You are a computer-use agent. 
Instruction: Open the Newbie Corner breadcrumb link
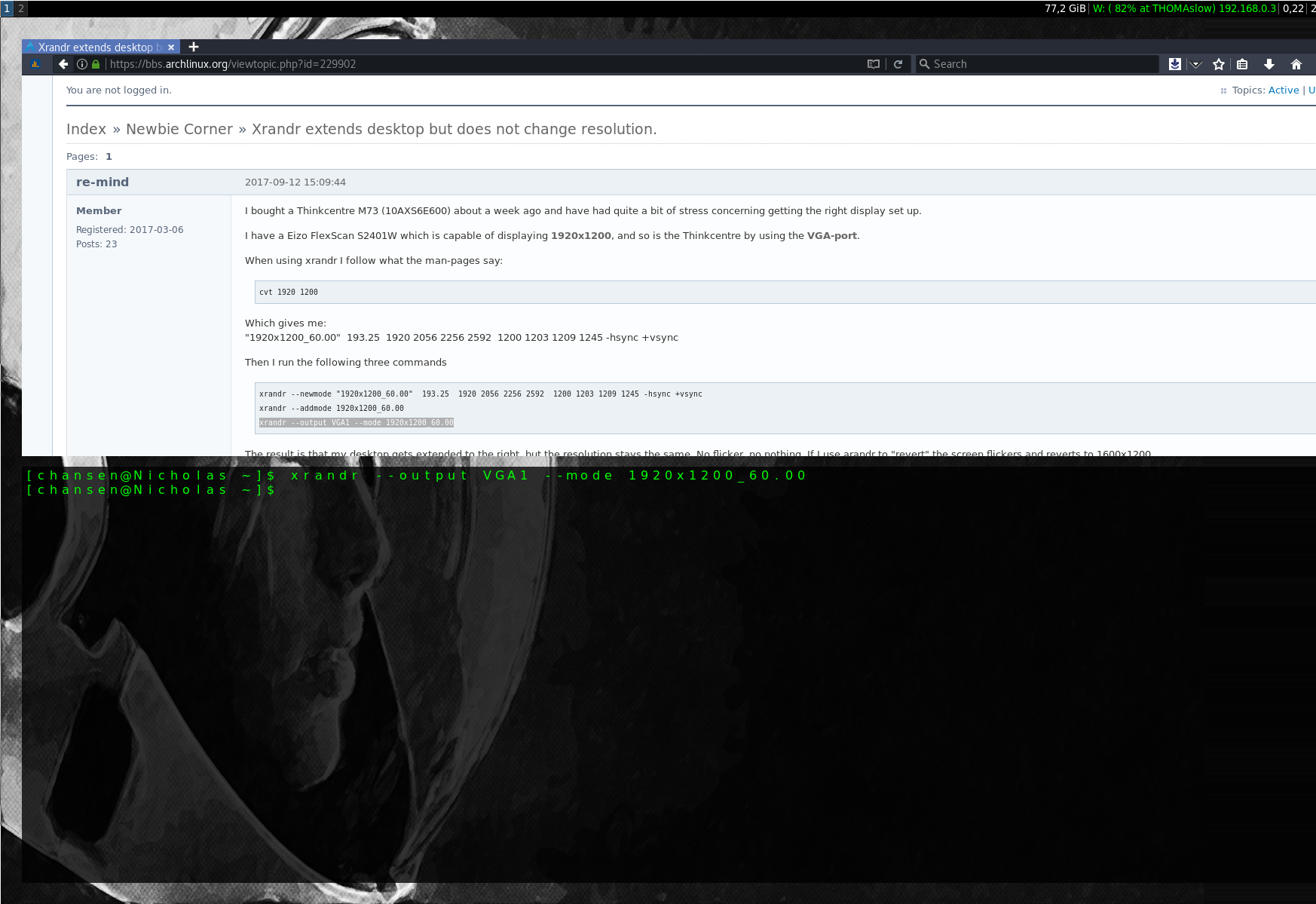point(179,129)
